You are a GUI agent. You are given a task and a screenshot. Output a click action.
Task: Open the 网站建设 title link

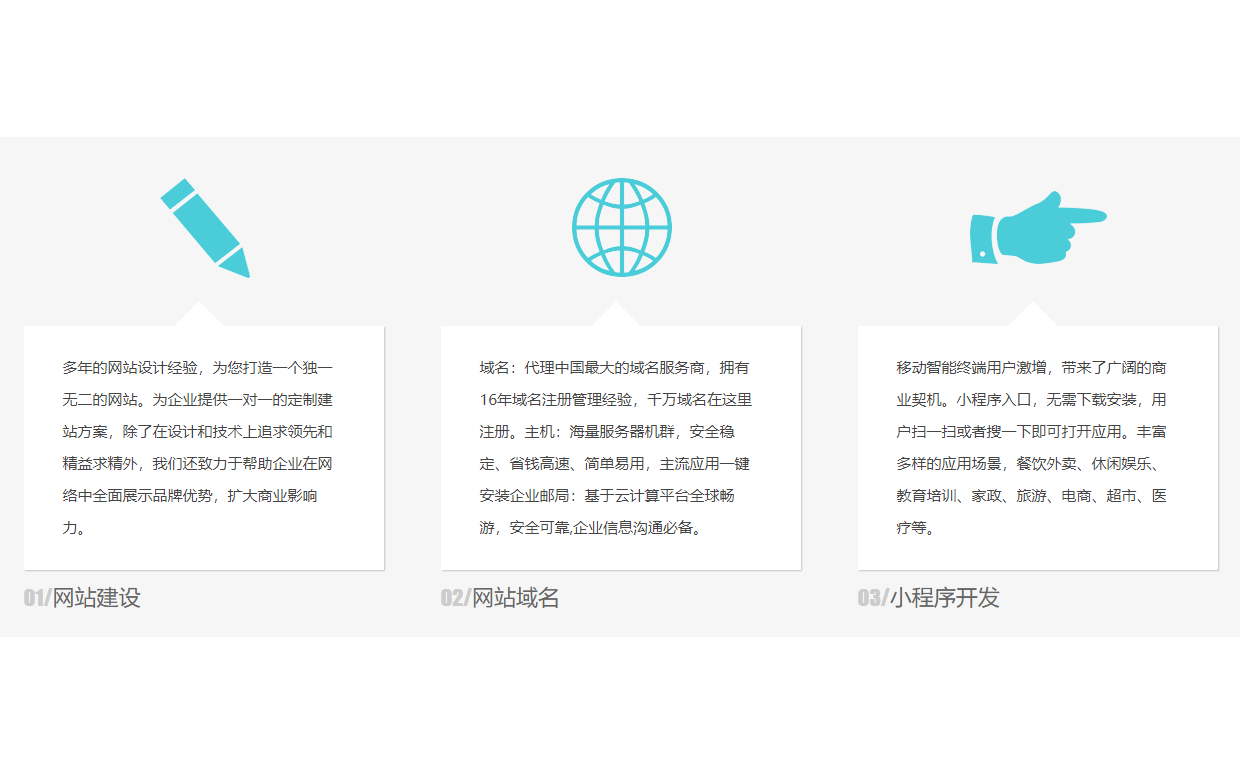coord(97,598)
